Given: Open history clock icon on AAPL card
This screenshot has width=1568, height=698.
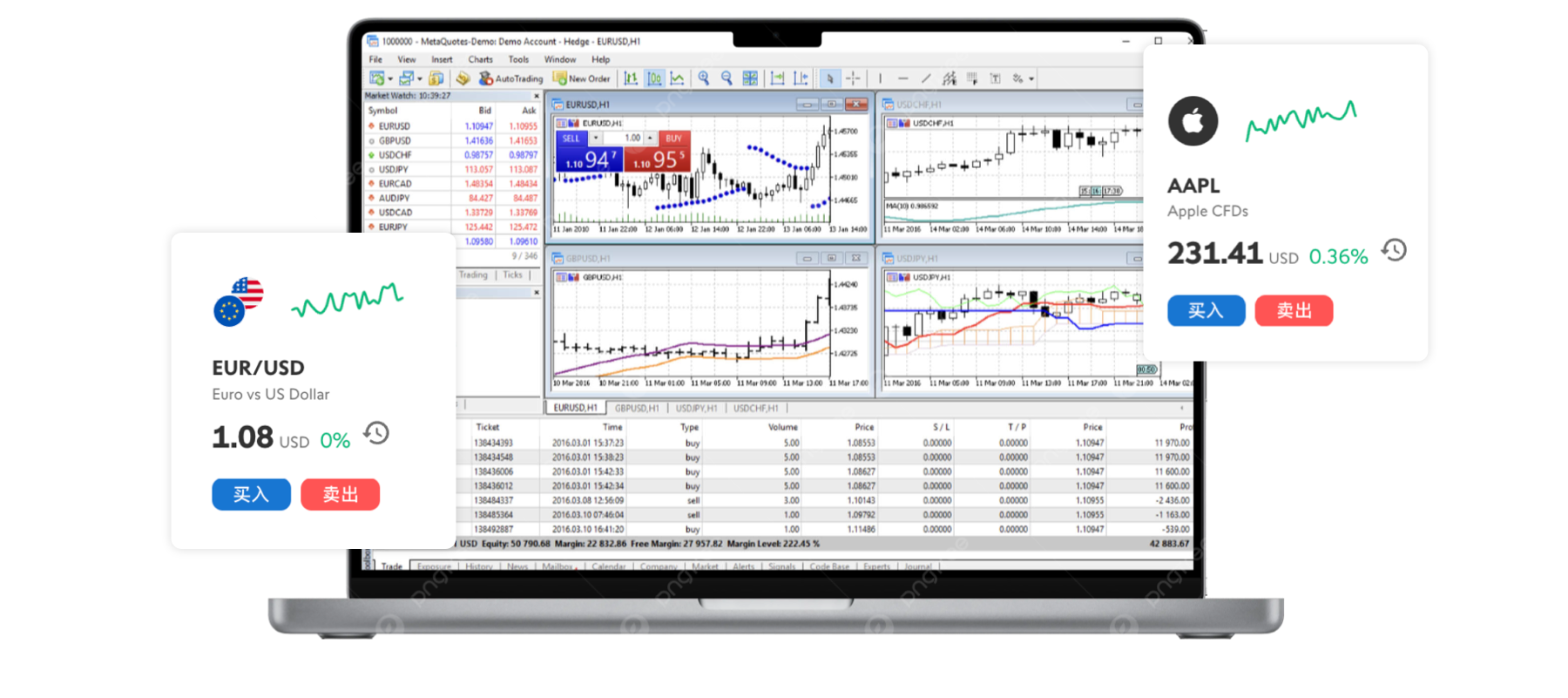Looking at the screenshot, I should 1394,251.
